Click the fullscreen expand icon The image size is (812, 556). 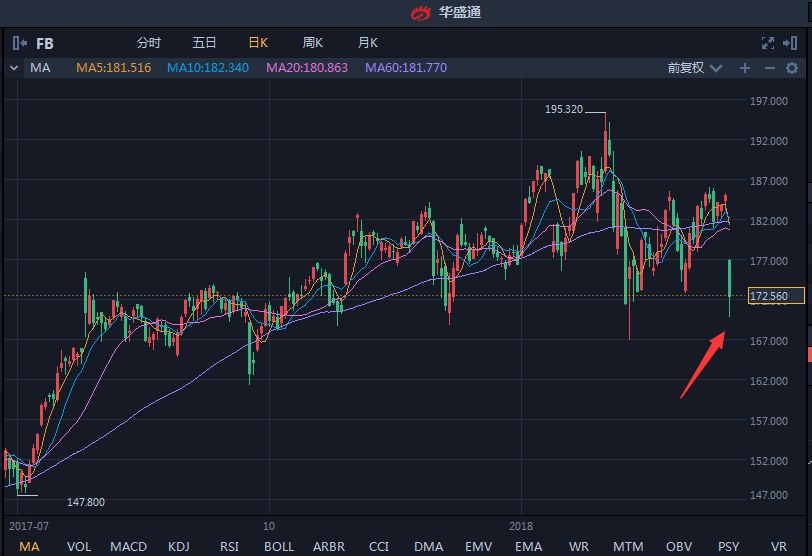coord(768,43)
